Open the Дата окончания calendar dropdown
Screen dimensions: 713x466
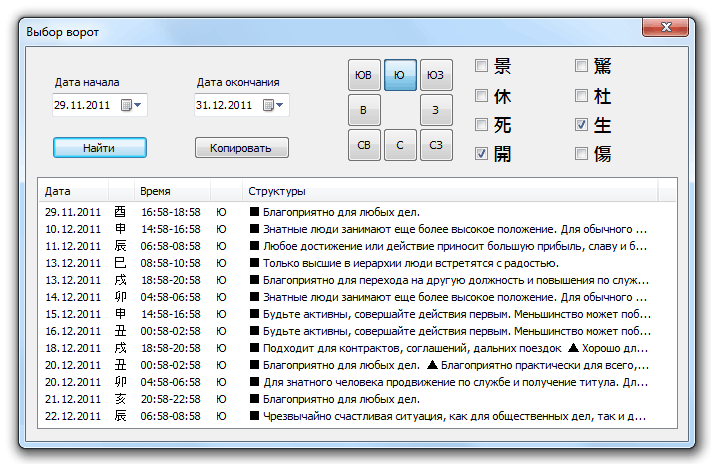[273, 105]
